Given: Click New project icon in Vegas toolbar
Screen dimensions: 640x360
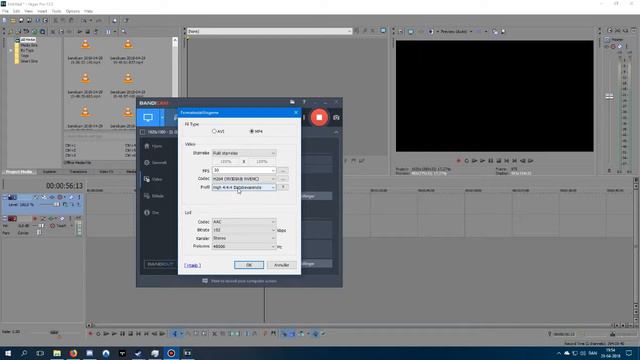Looking at the screenshot, I should coord(5,20).
